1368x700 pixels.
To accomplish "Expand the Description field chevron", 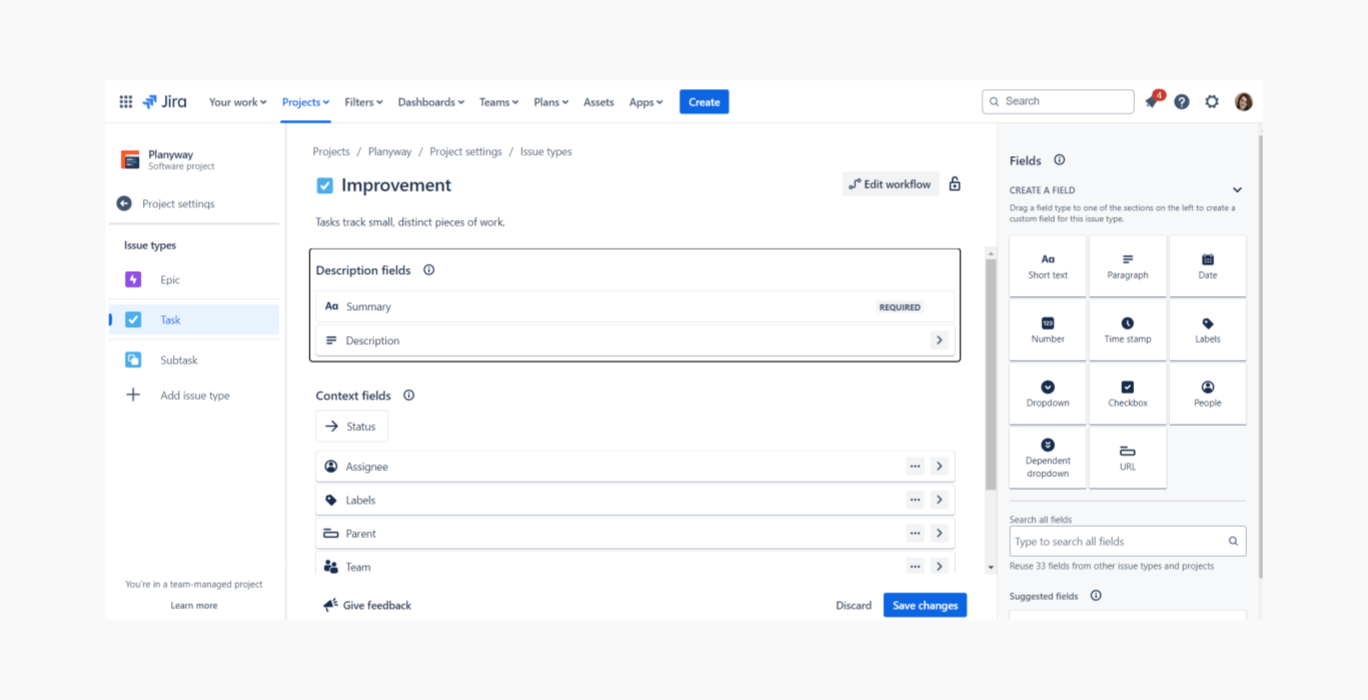I will pyautogui.click(x=939, y=341).
